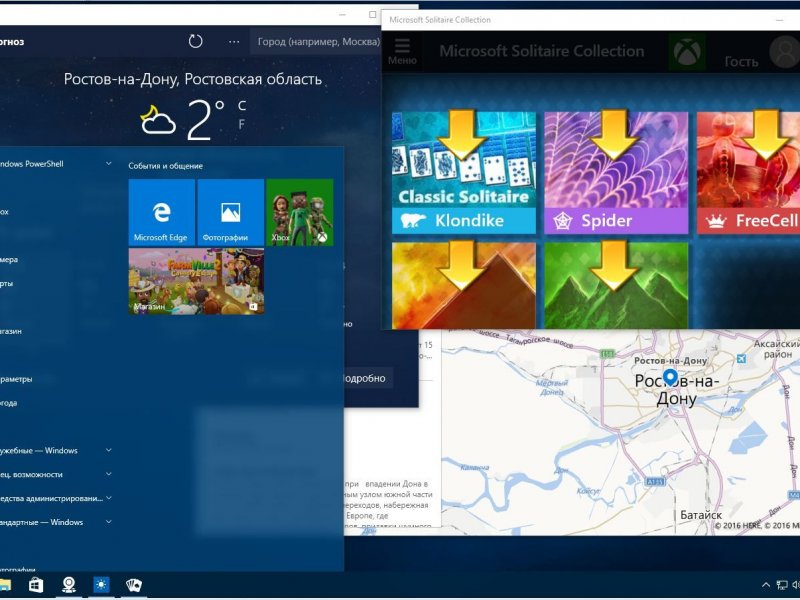This screenshot has width=800, height=600.
Task: Start the Spider solitaire game
Action: tap(616, 173)
